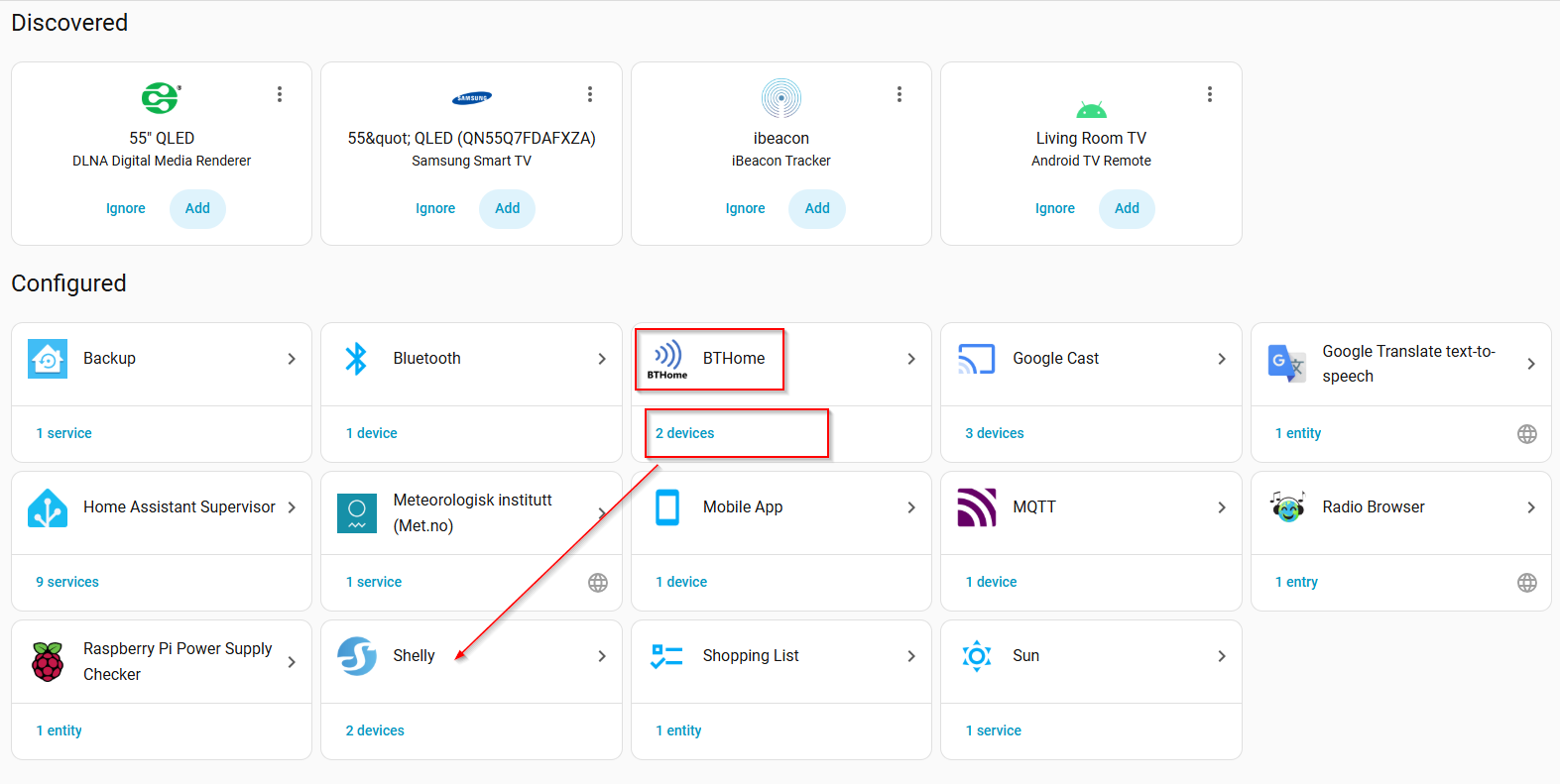Click the Backup integration icon
This screenshot has width=1560, height=784.
pyautogui.click(x=48, y=359)
